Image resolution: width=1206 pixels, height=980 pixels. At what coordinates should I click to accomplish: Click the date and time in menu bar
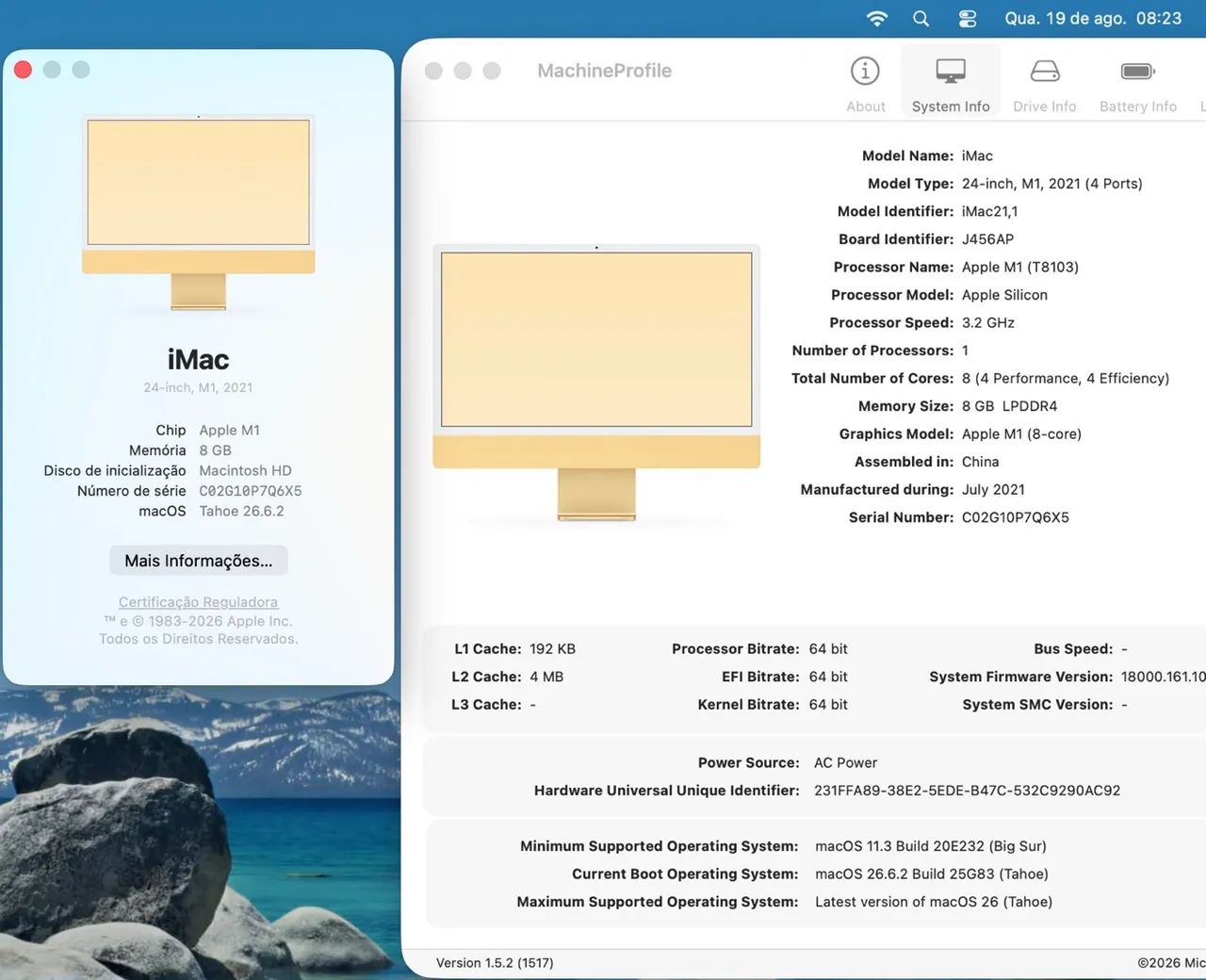click(1093, 18)
